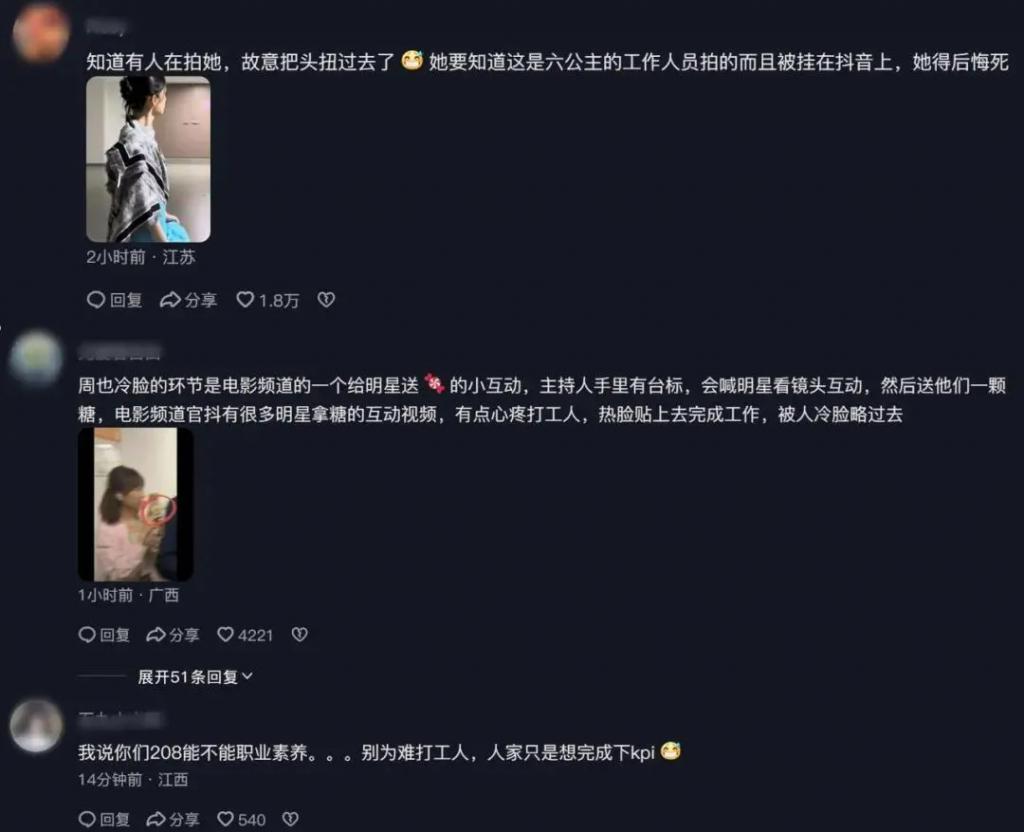Share the 江西 comment
Viewport: 1024px width, 832px height.
pos(173,819)
